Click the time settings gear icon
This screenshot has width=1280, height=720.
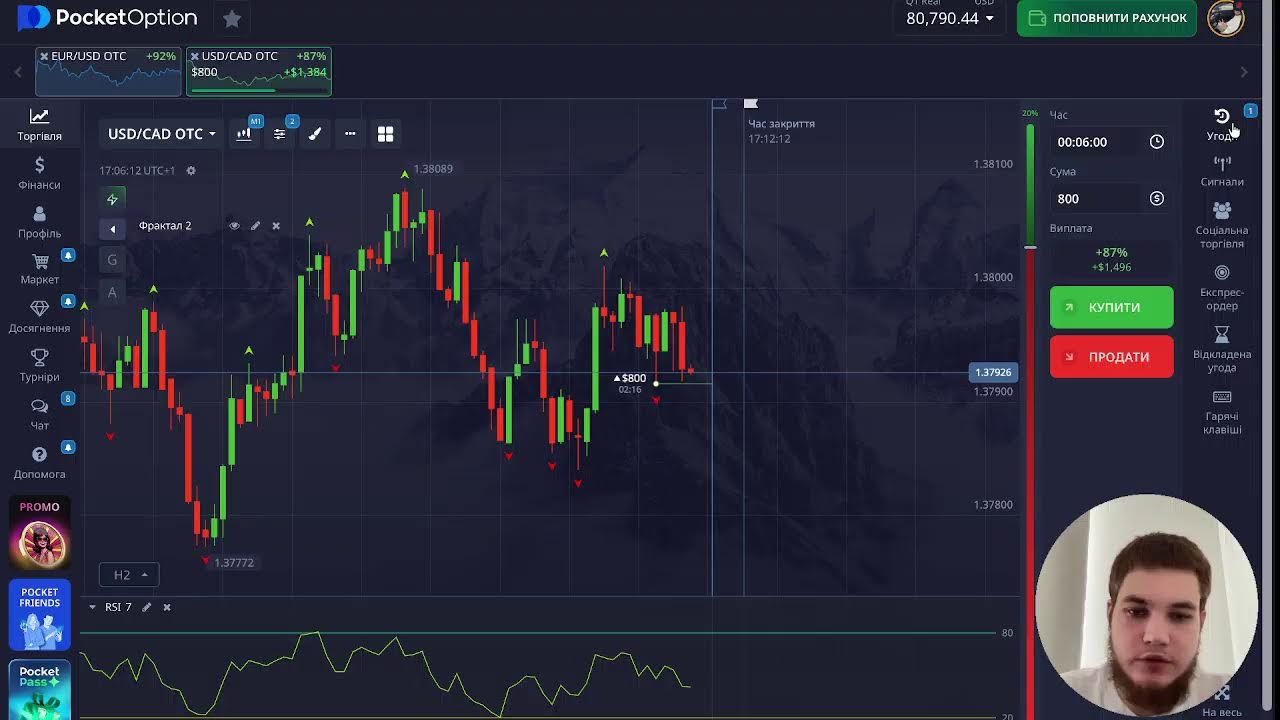191,170
